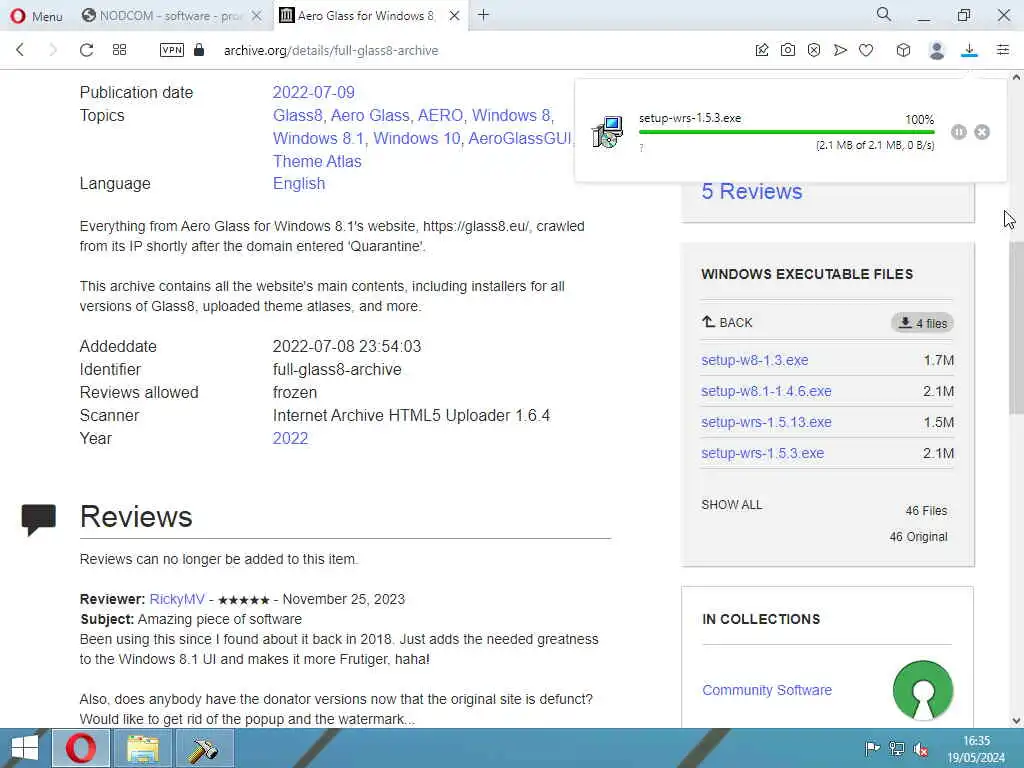Open reviewer RickyMV profile link
Viewport: 1024px width, 768px height.
[177, 599]
